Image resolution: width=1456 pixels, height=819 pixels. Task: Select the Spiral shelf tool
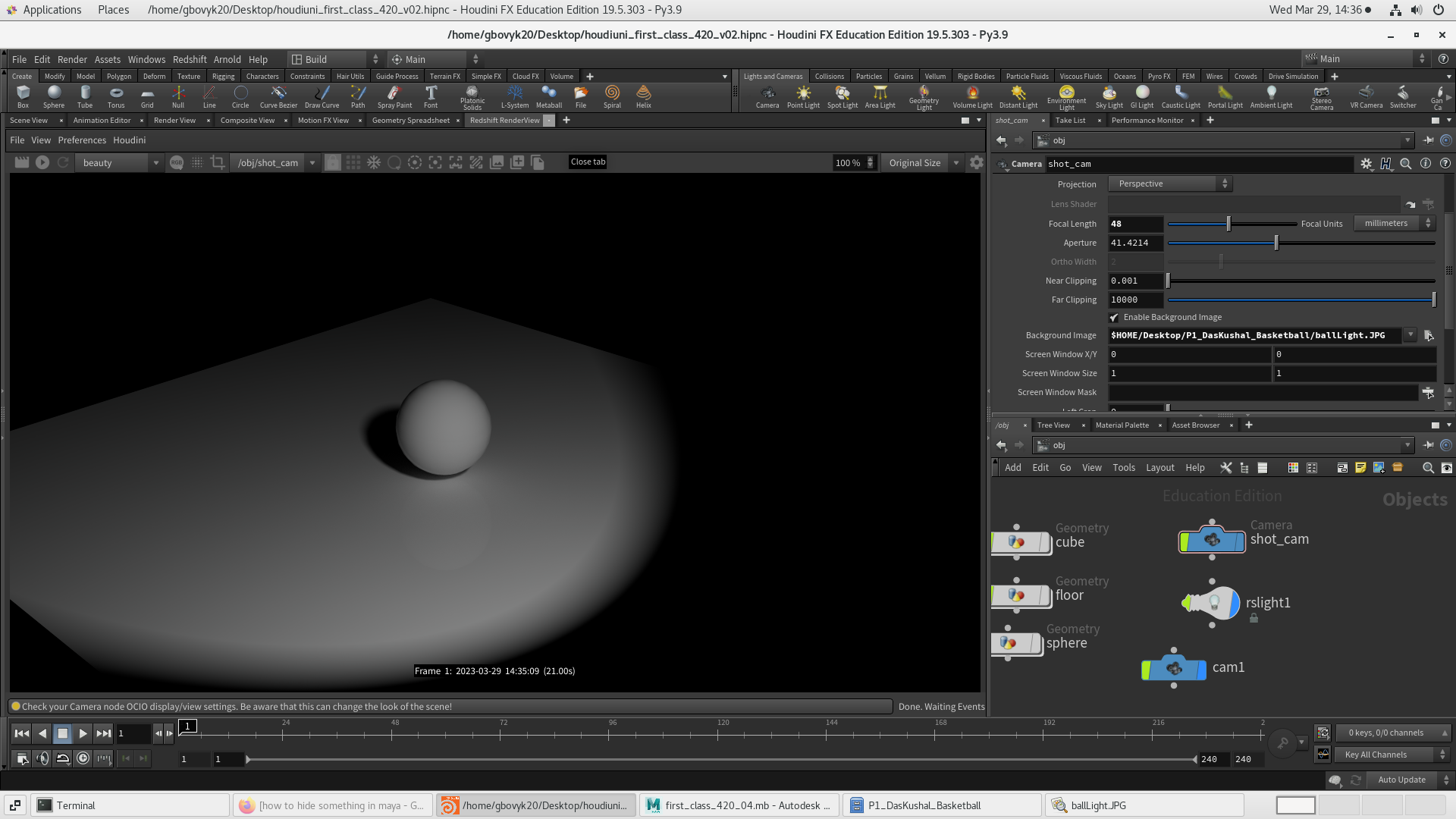[612, 96]
